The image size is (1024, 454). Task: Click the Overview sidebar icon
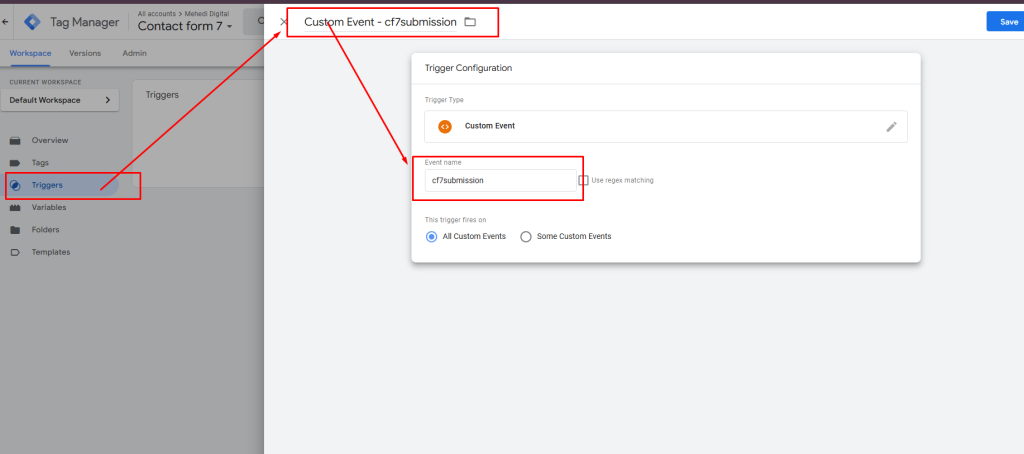click(15, 140)
